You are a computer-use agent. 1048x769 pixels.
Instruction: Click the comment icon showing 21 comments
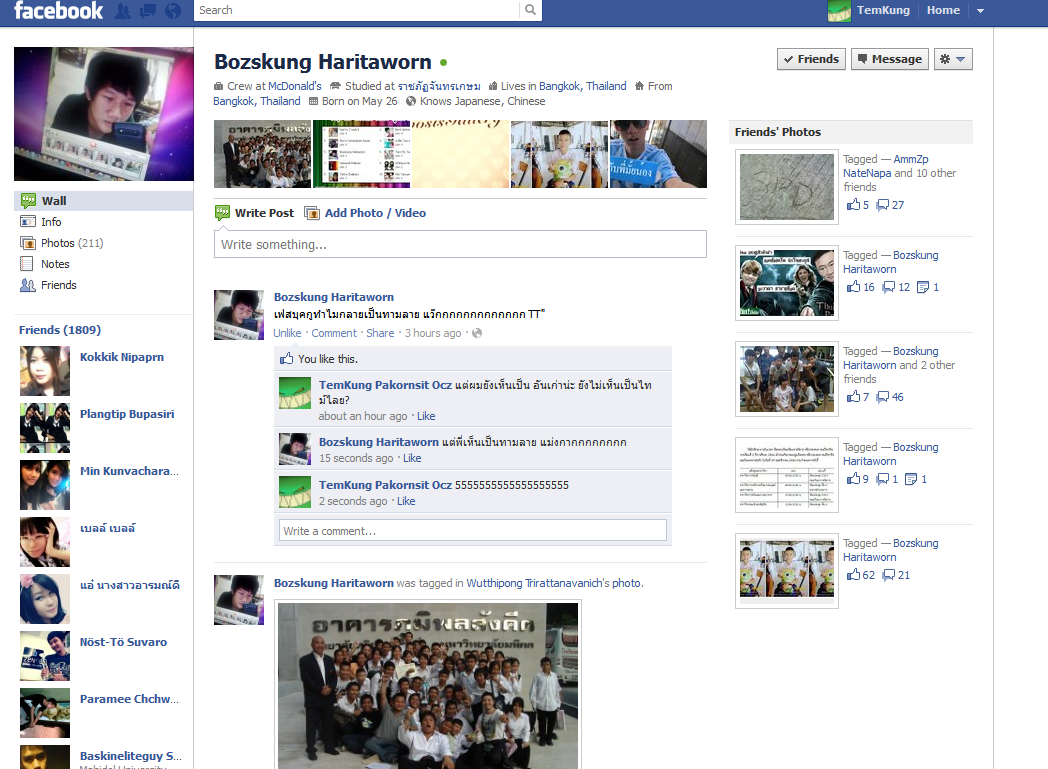[889, 575]
